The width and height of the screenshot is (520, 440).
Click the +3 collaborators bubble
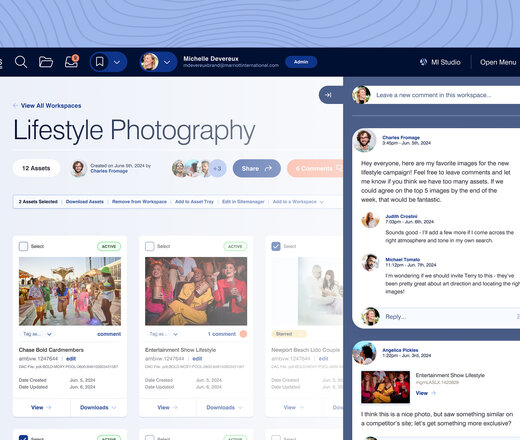tap(218, 168)
